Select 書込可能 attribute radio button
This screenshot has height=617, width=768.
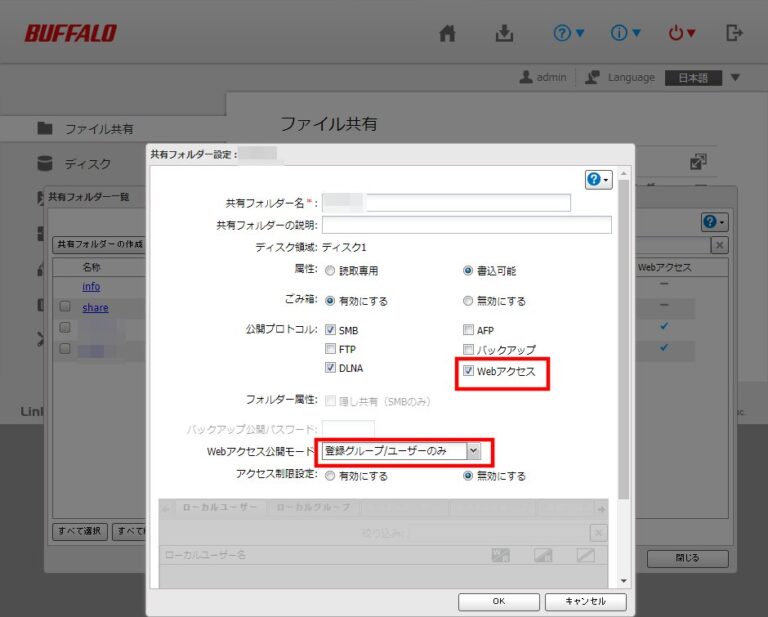[x=468, y=271]
